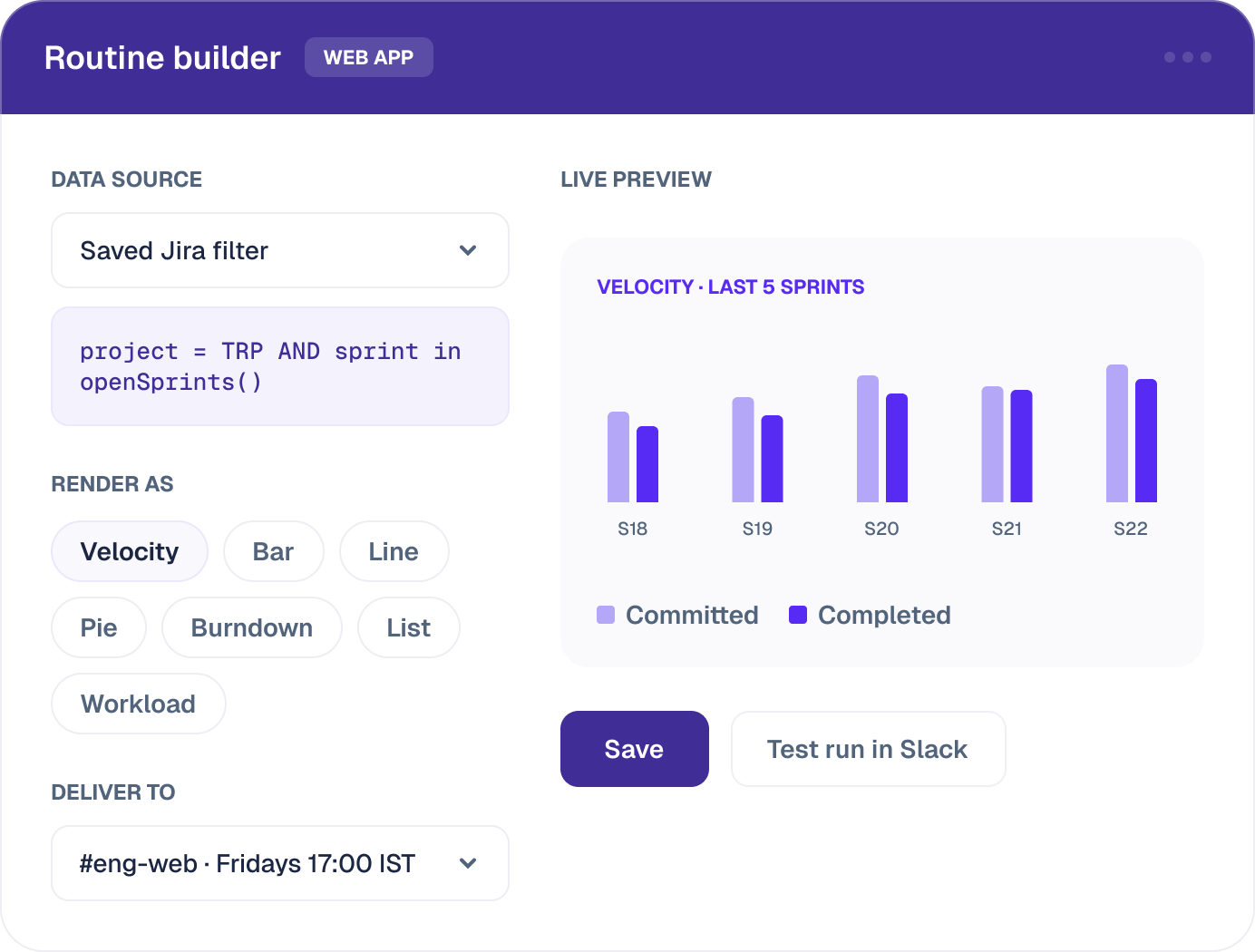Click the S22 completed bar in chart

tap(1146, 441)
